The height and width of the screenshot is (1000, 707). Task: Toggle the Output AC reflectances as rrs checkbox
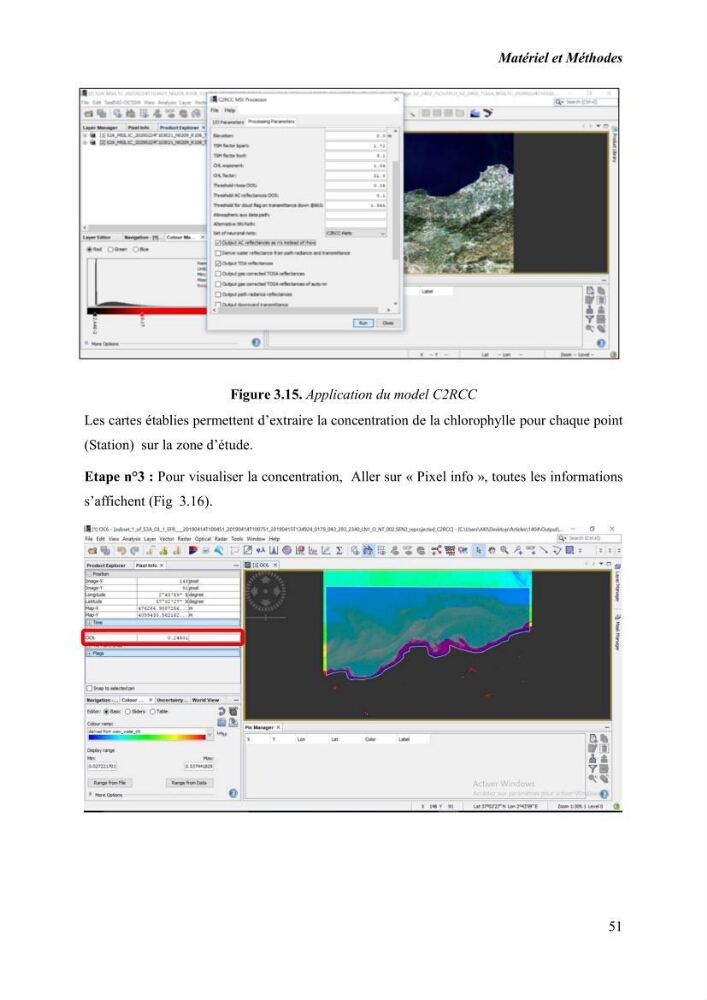(x=217, y=243)
